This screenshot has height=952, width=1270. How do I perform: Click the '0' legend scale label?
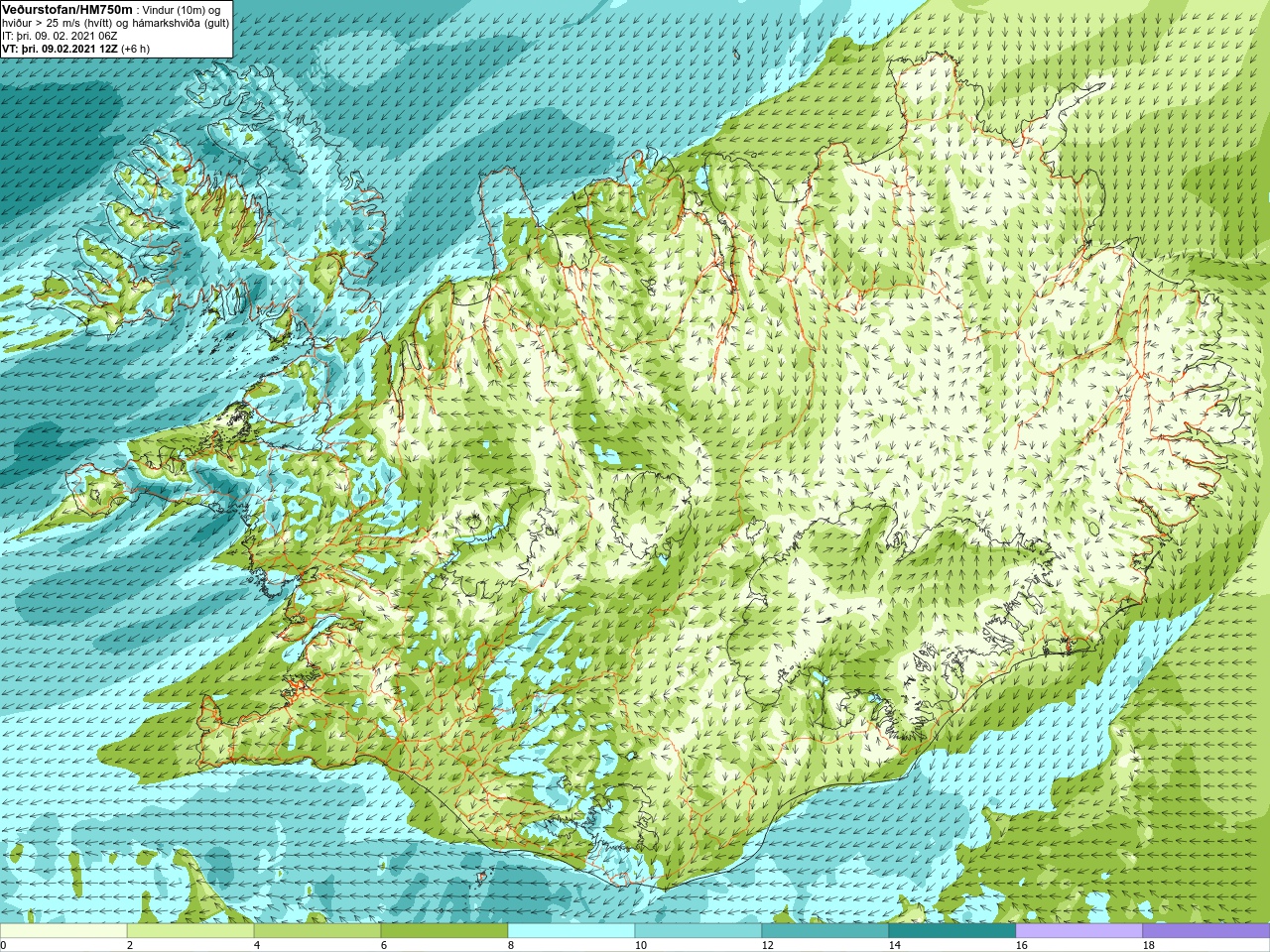(x=4, y=945)
